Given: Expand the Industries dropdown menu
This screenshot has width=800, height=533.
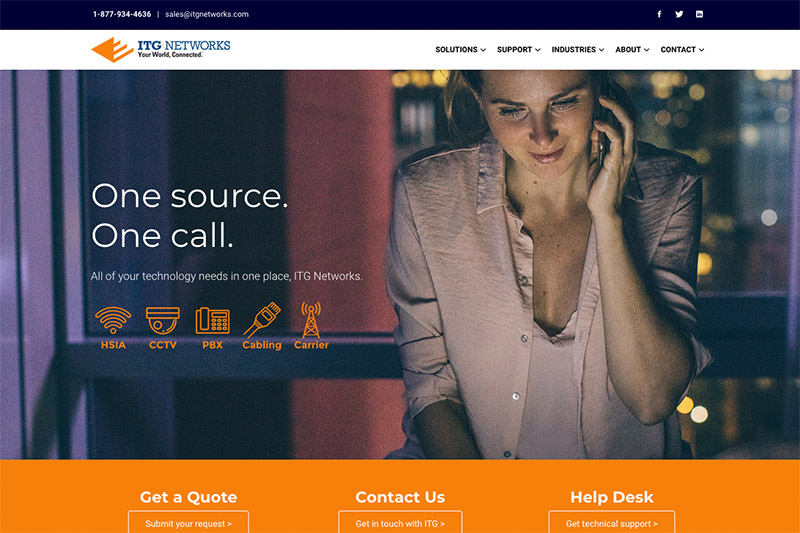Looking at the screenshot, I should click(x=578, y=49).
